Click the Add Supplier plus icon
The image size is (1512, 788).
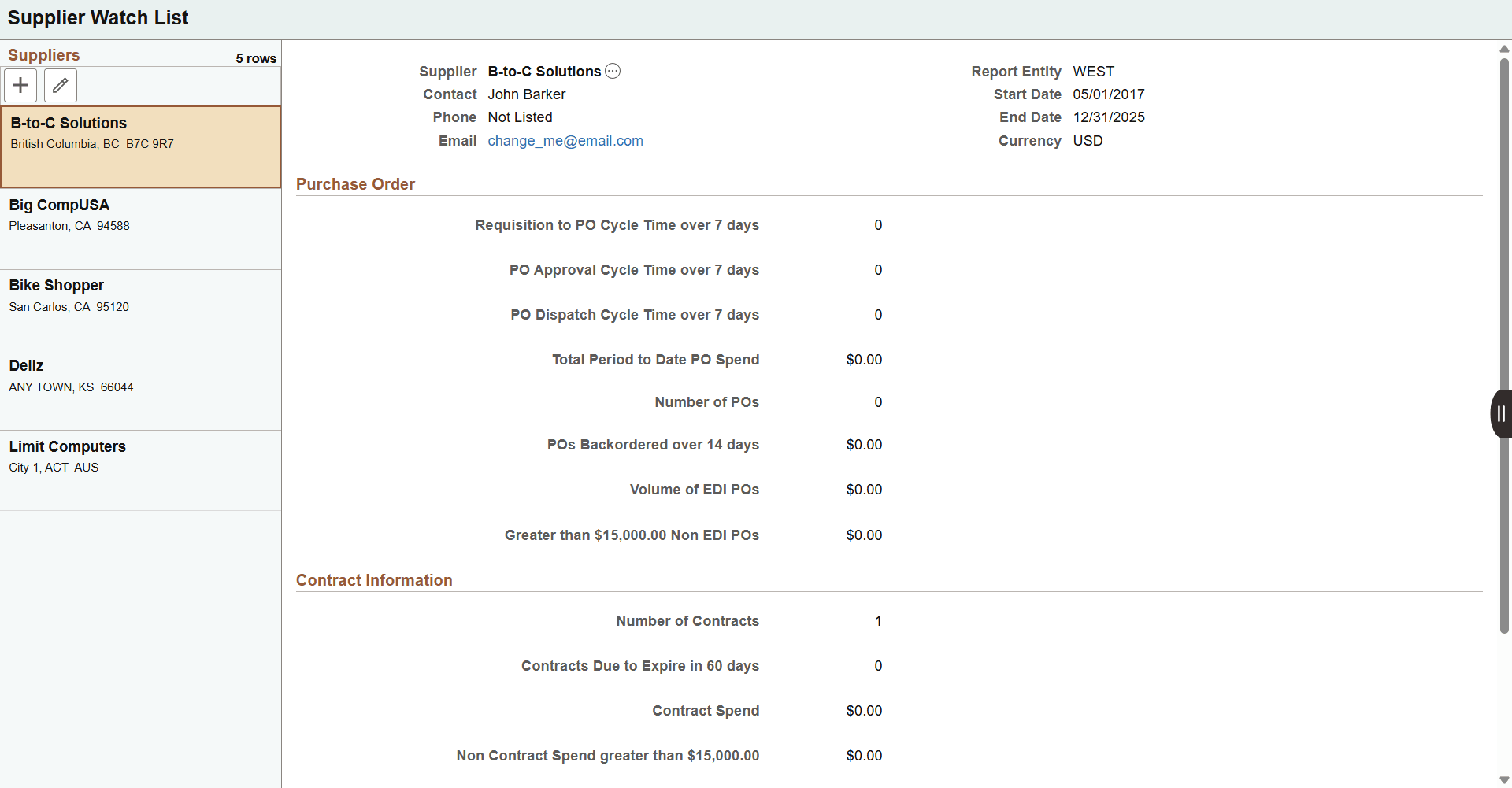tap(20, 85)
